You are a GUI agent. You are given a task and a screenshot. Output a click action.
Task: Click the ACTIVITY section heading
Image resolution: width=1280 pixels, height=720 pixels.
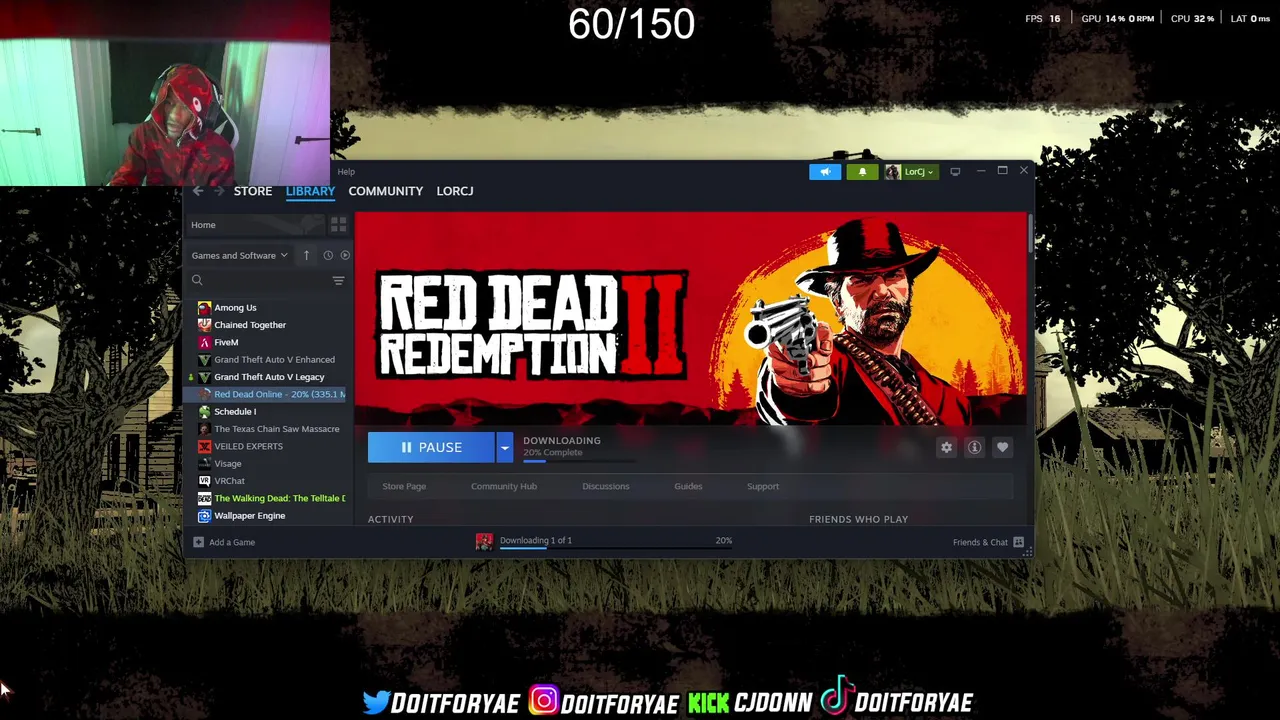[391, 519]
